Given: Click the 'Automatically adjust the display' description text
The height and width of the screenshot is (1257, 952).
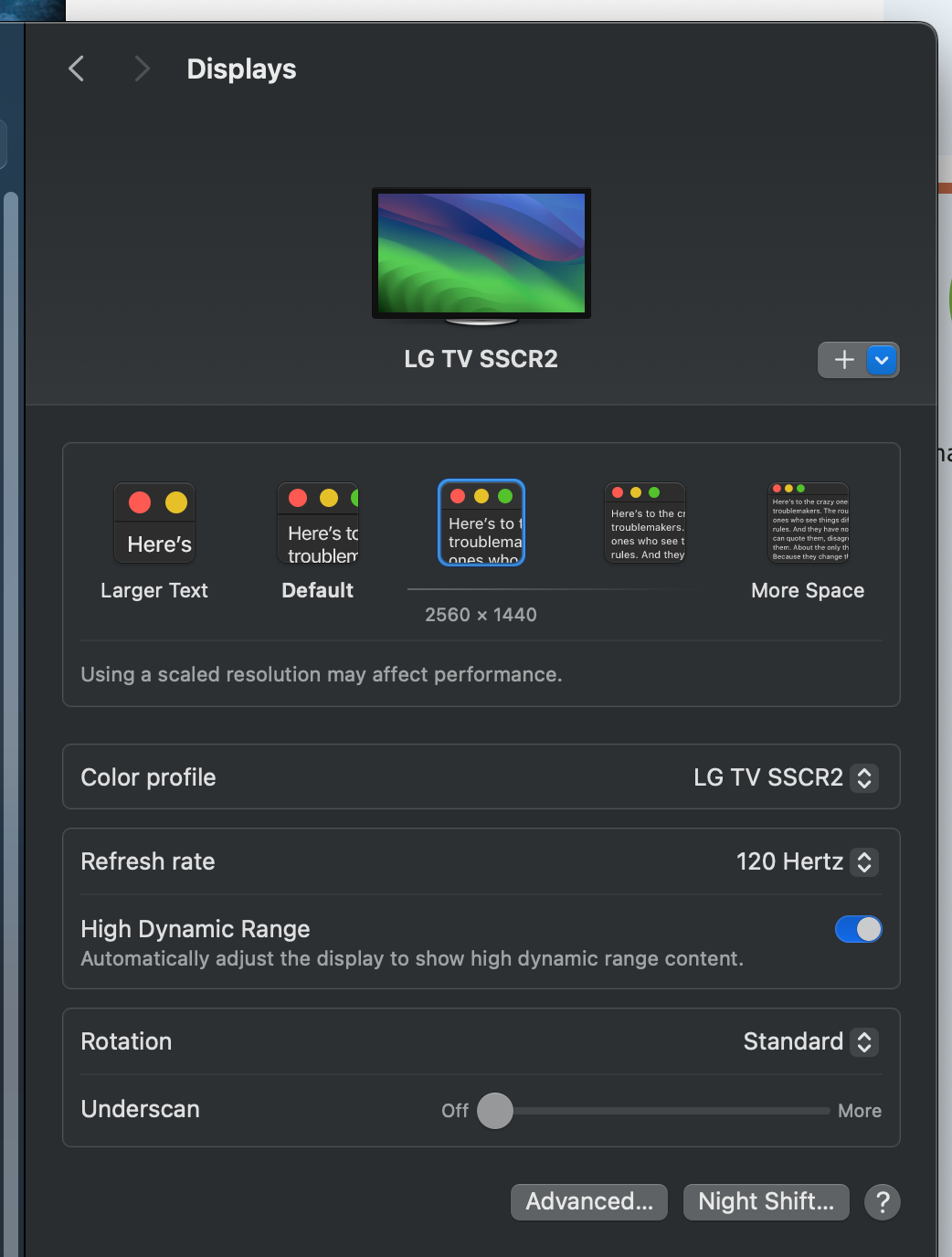Looking at the screenshot, I should click(x=412, y=958).
